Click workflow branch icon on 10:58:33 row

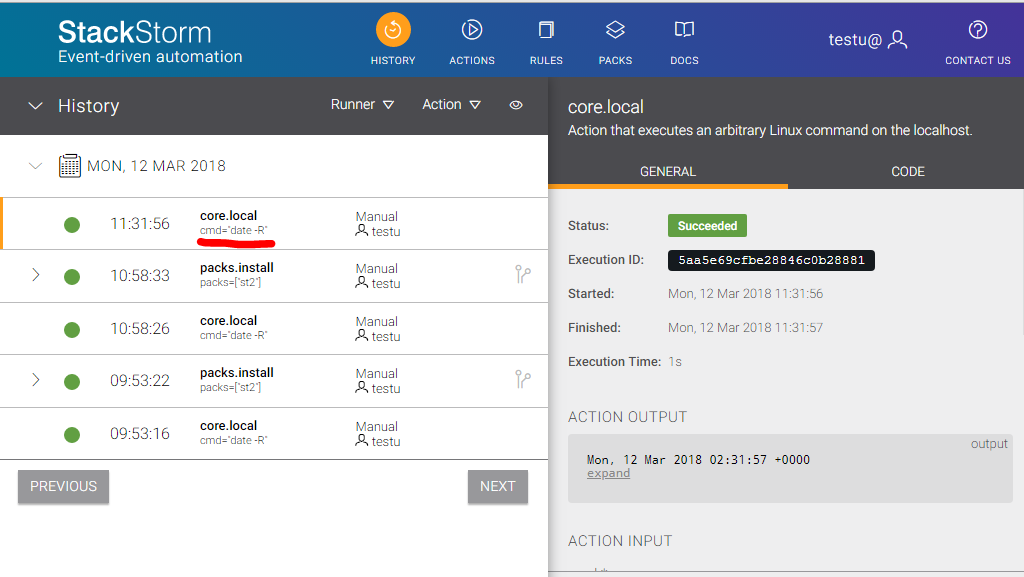[522, 274]
